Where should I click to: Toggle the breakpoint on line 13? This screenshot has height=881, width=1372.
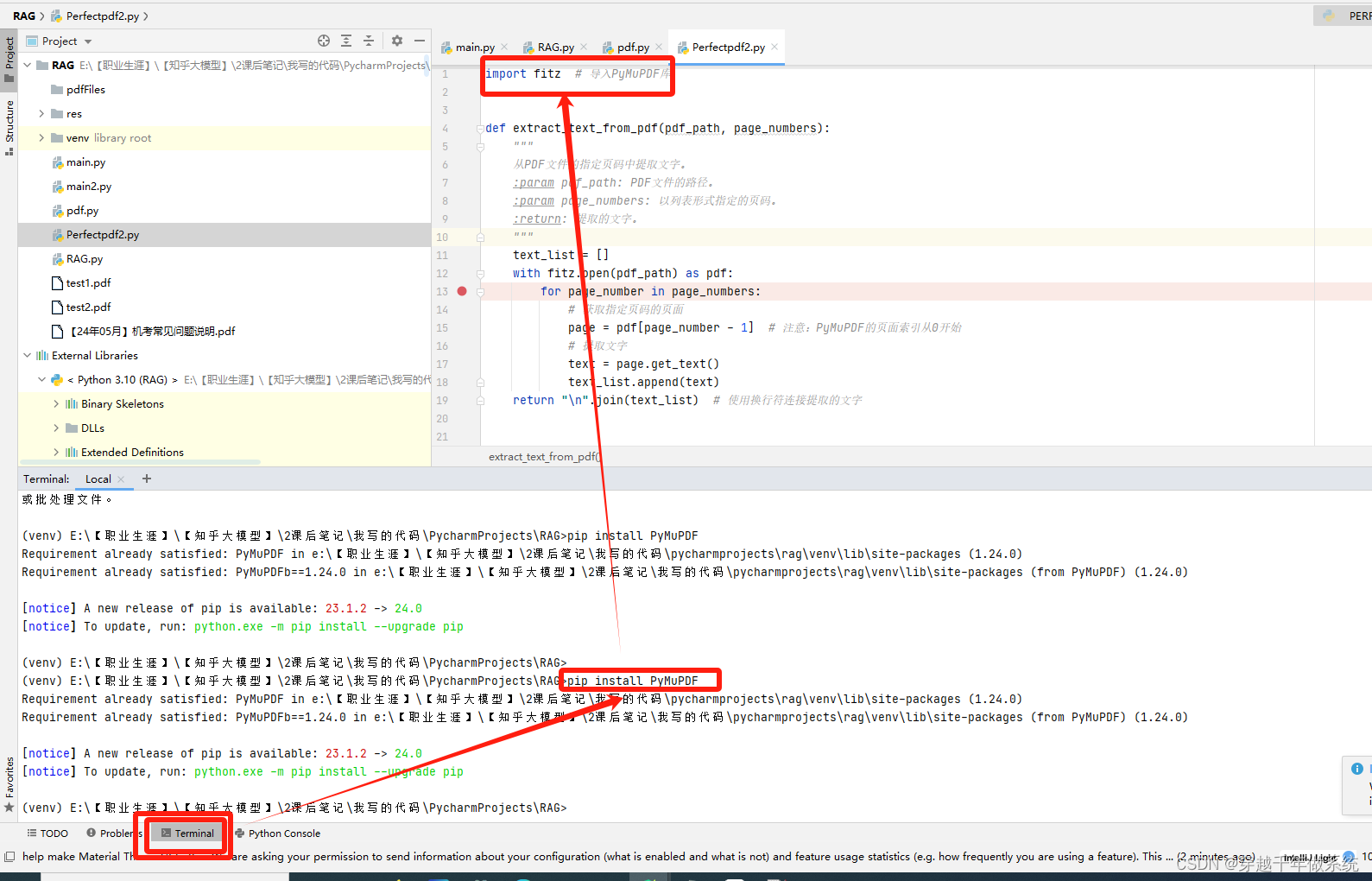pyautogui.click(x=462, y=291)
